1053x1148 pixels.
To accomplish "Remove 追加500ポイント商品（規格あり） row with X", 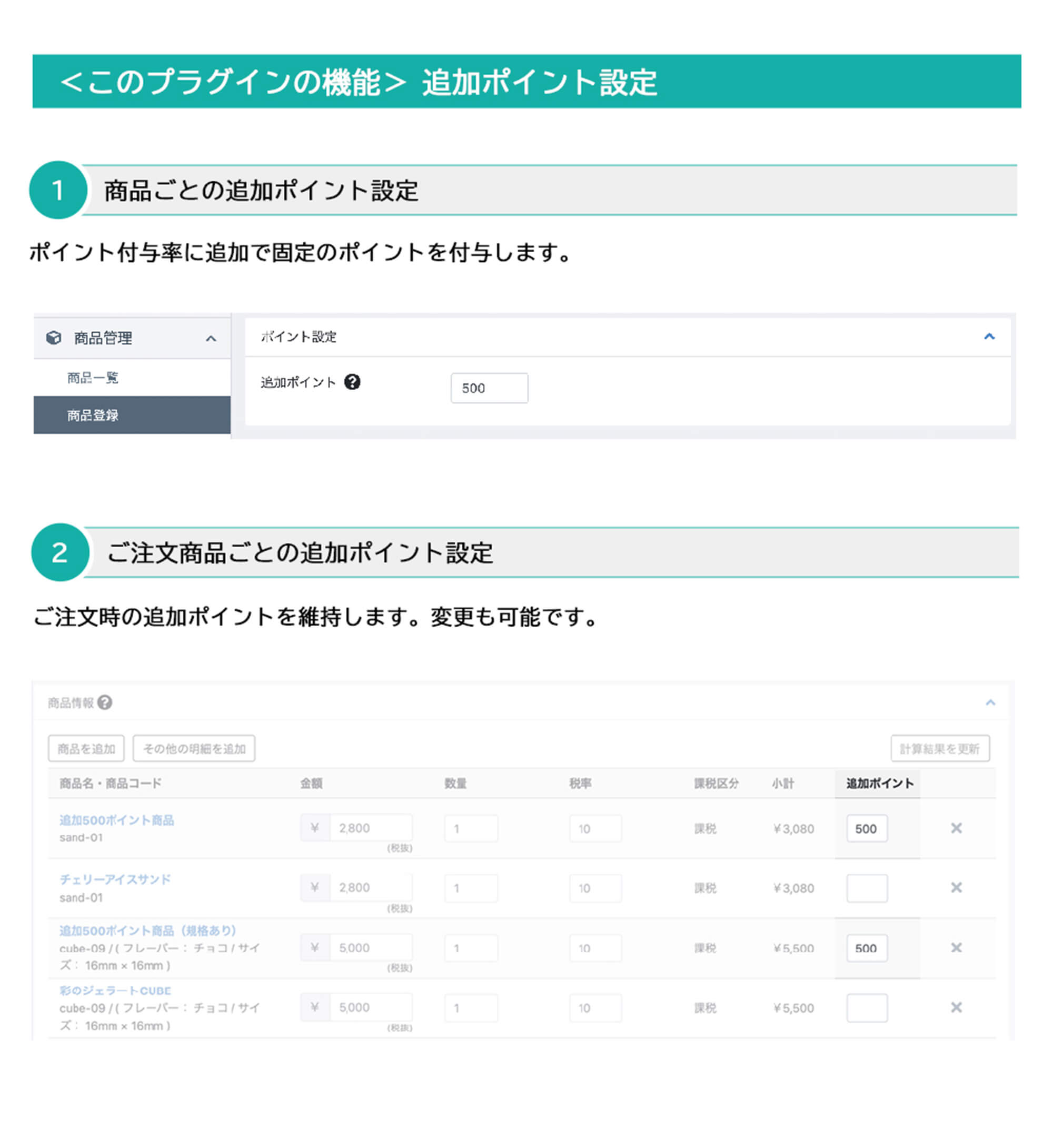I will (957, 947).
